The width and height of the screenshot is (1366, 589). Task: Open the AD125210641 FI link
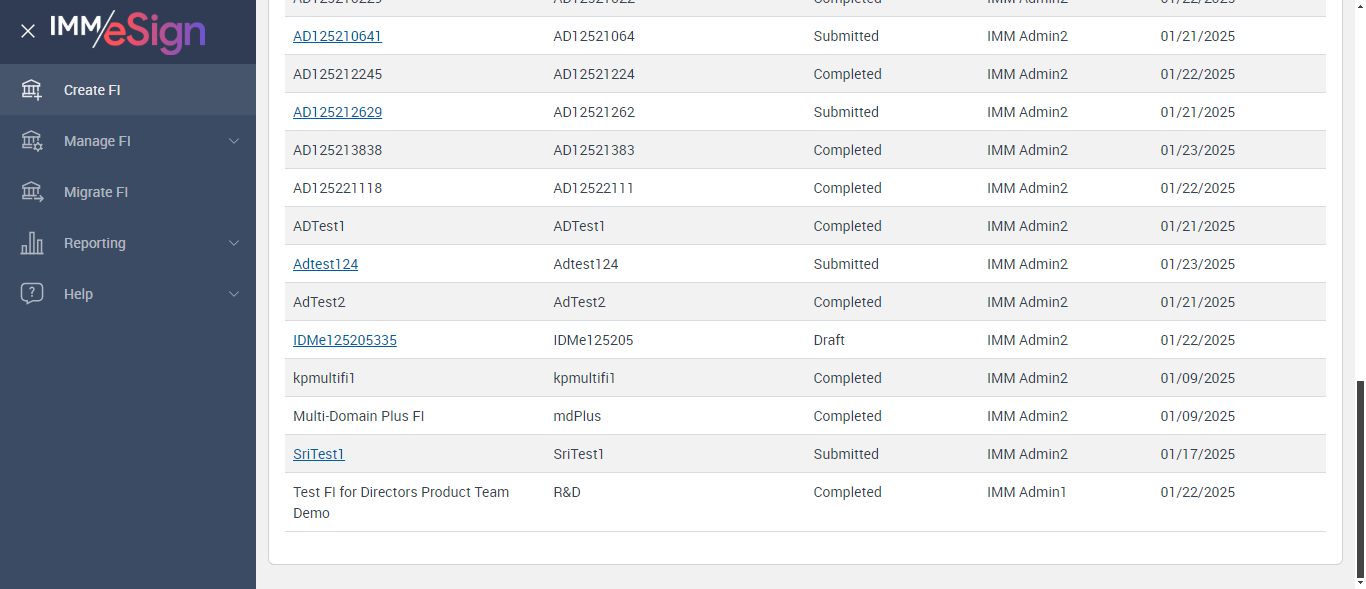pyautogui.click(x=337, y=36)
